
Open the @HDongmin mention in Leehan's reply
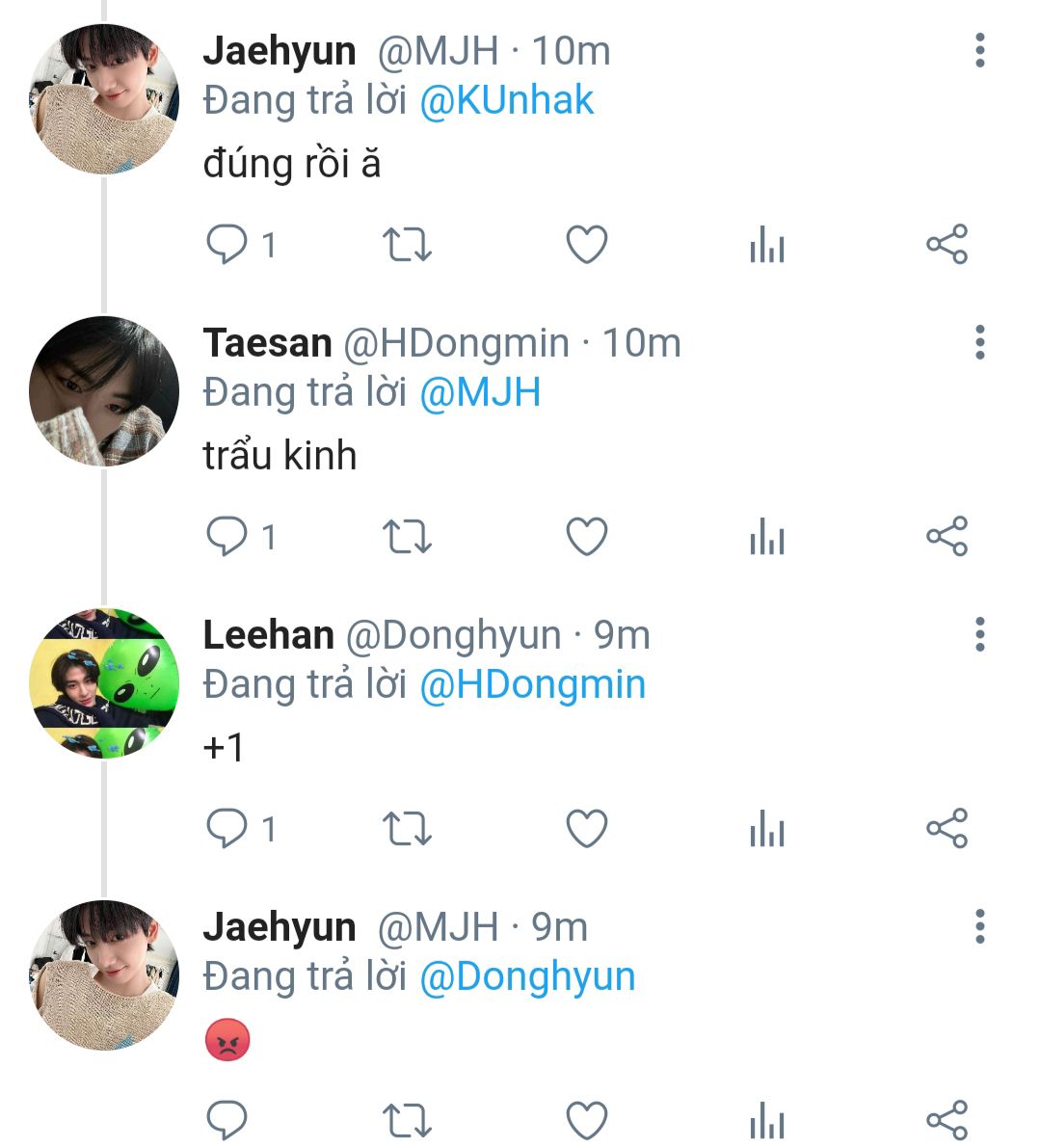[532, 684]
